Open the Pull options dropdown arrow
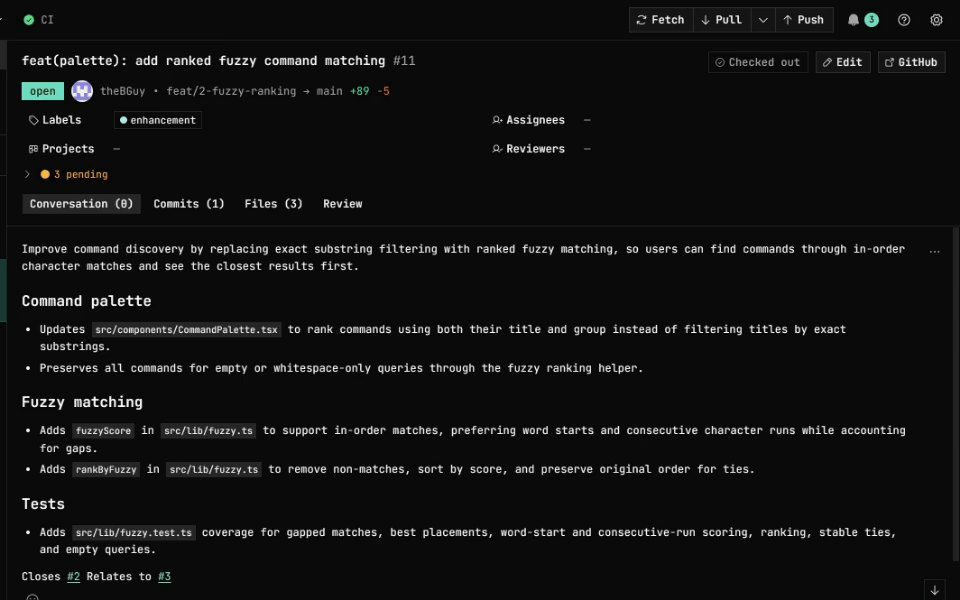 763,20
